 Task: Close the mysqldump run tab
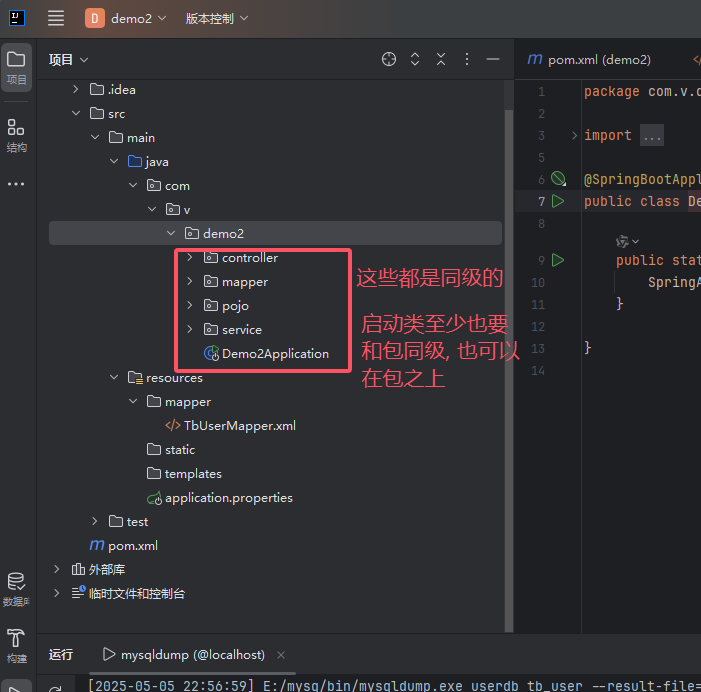[x=281, y=655]
